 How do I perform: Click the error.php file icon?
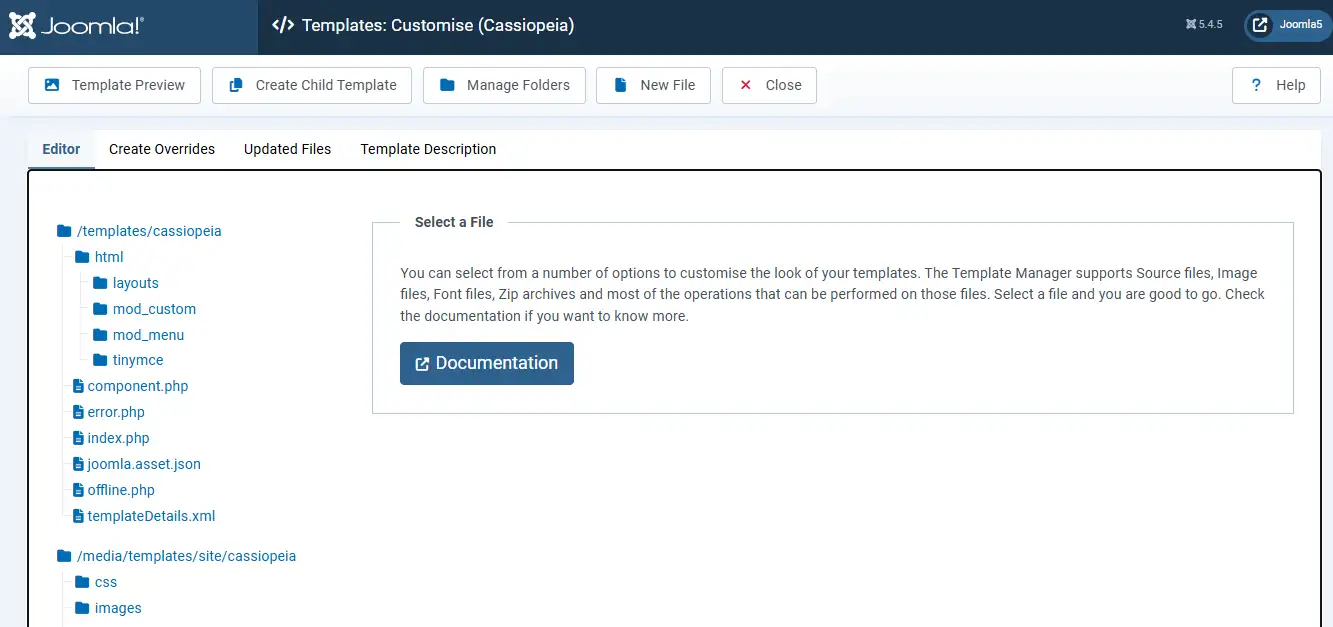(x=79, y=412)
